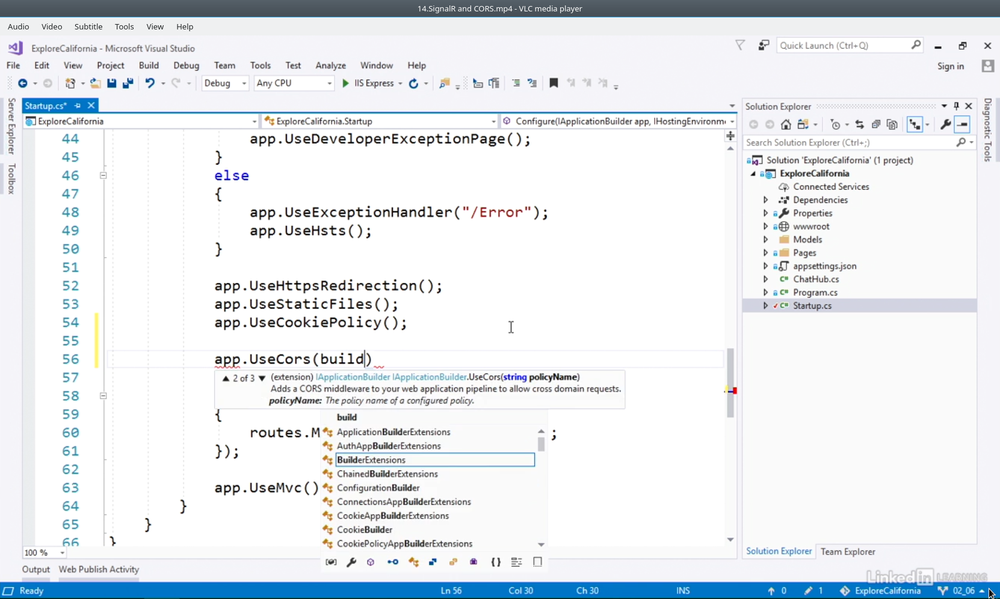Show previous UseCors overload signature arrow

pyautogui.click(x=225, y=378)
